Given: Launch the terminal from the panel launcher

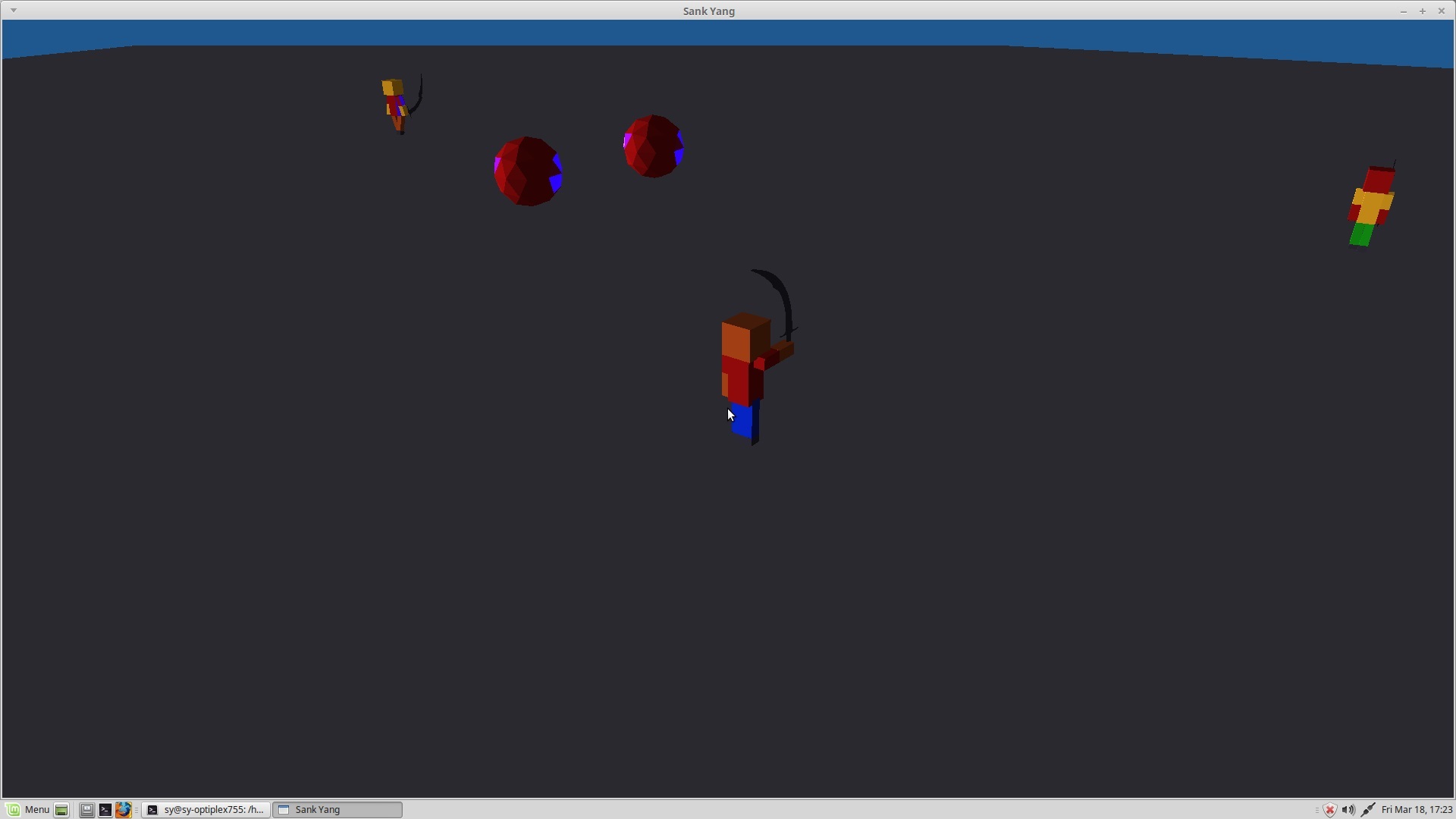Looking at the screenshot, I should pyautogui.click(x=105, y=810).
